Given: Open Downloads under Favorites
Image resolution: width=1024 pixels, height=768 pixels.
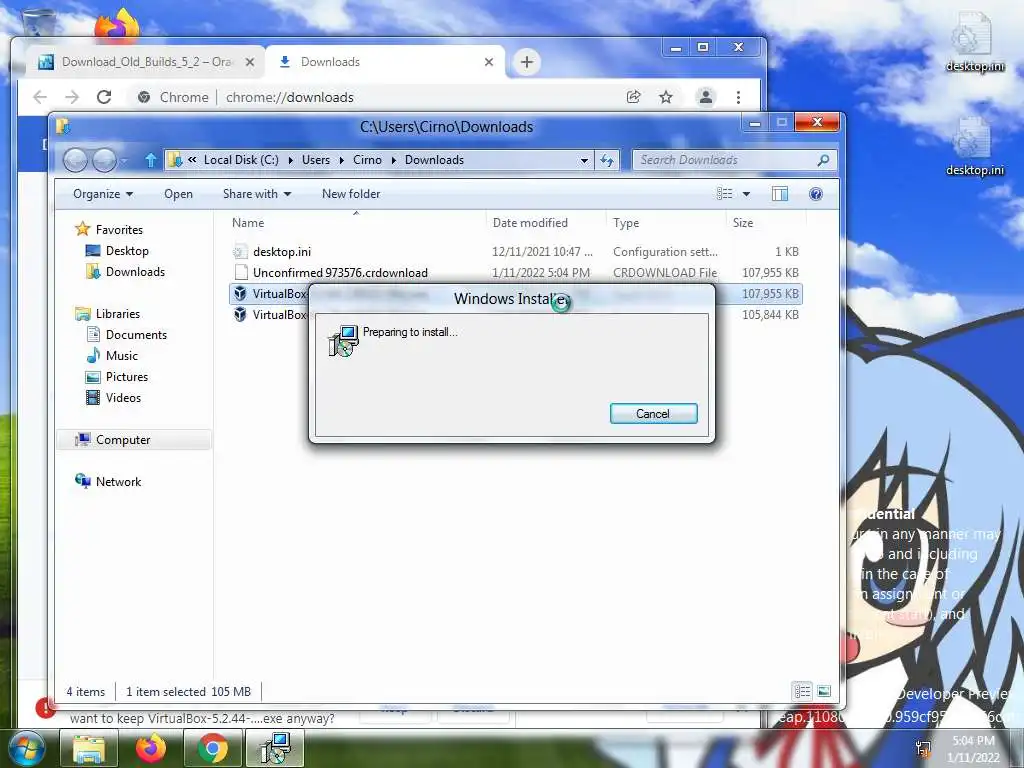Looking at the screenshot, I should click(135, 272).
